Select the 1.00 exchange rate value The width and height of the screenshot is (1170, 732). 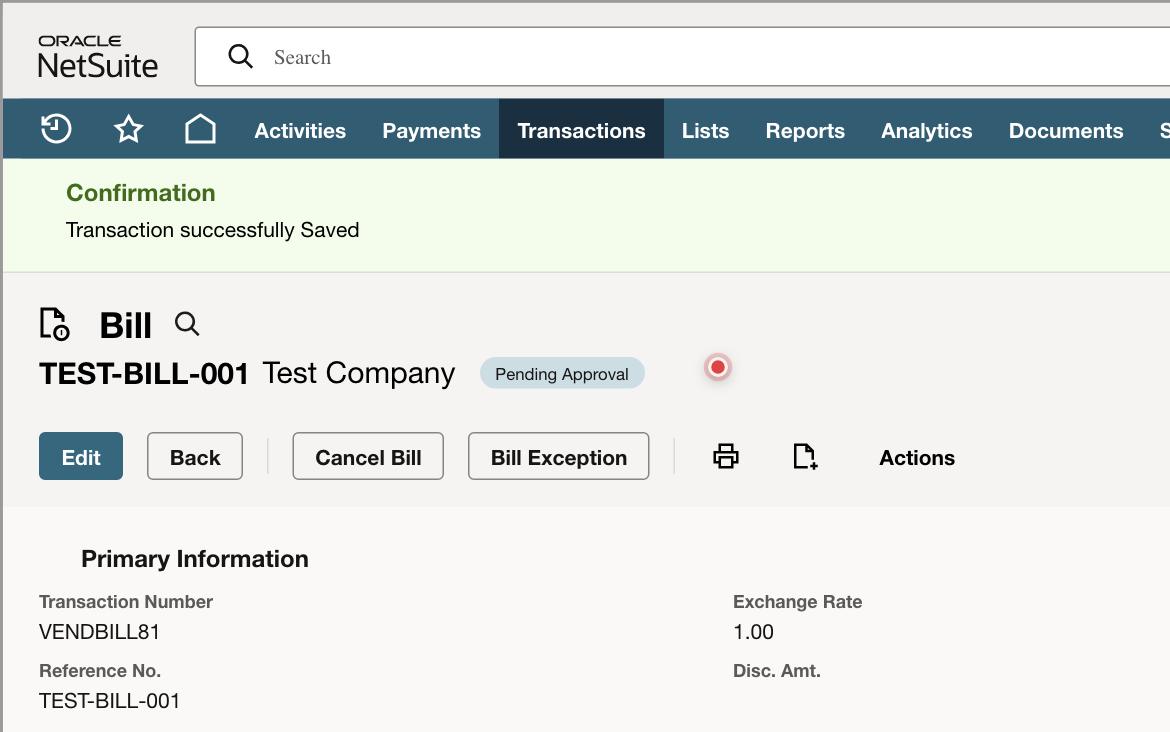point(753,632)
